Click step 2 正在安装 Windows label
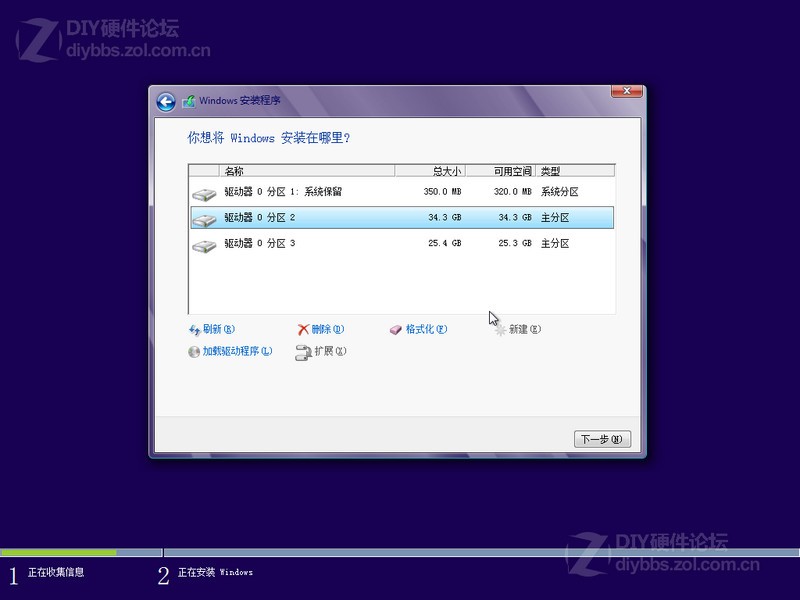This screenshot has width=800, height=600. (215, 572)
